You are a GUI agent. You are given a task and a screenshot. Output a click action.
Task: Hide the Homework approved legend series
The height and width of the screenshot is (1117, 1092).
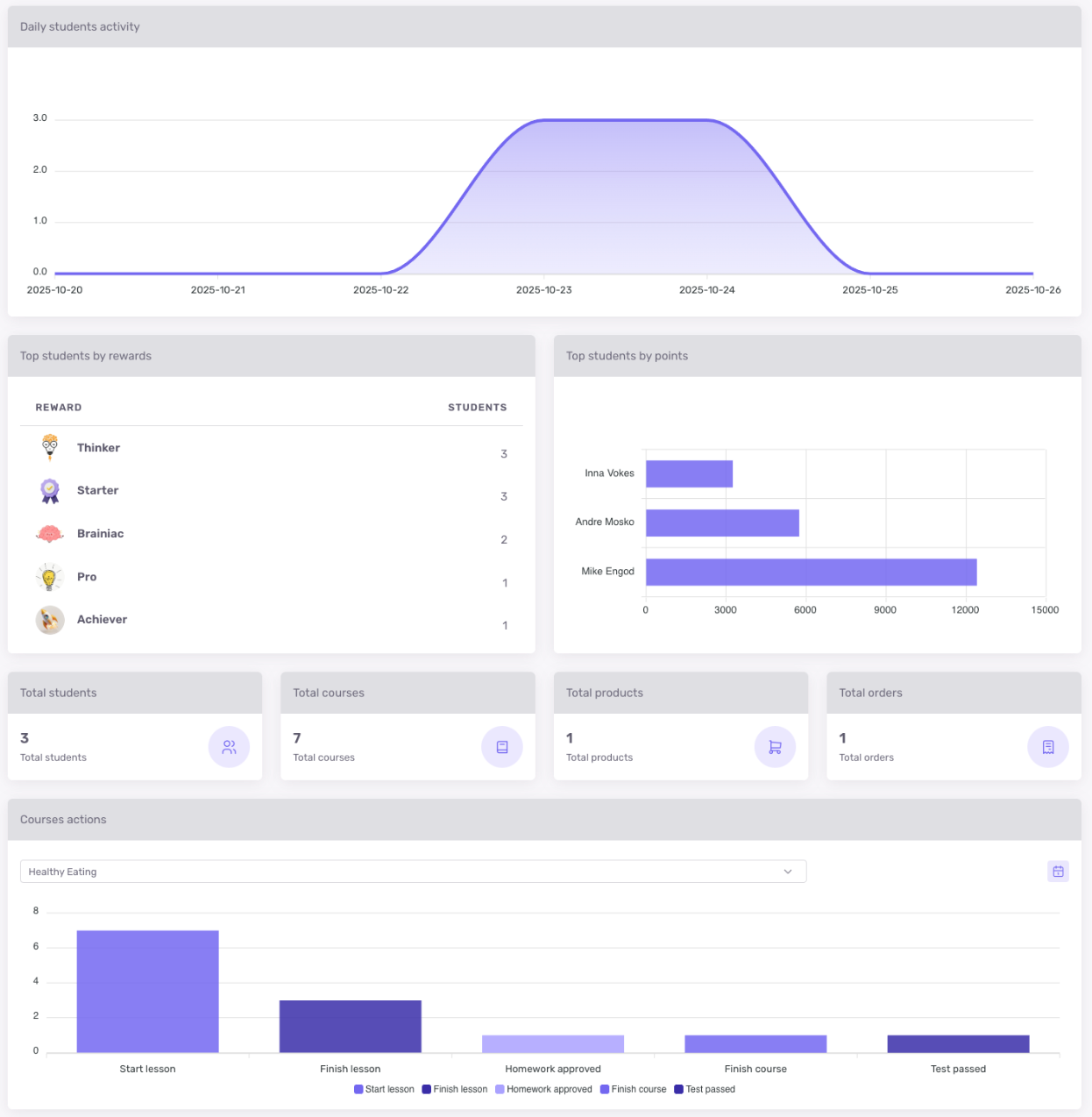(x=543, y=1090)
